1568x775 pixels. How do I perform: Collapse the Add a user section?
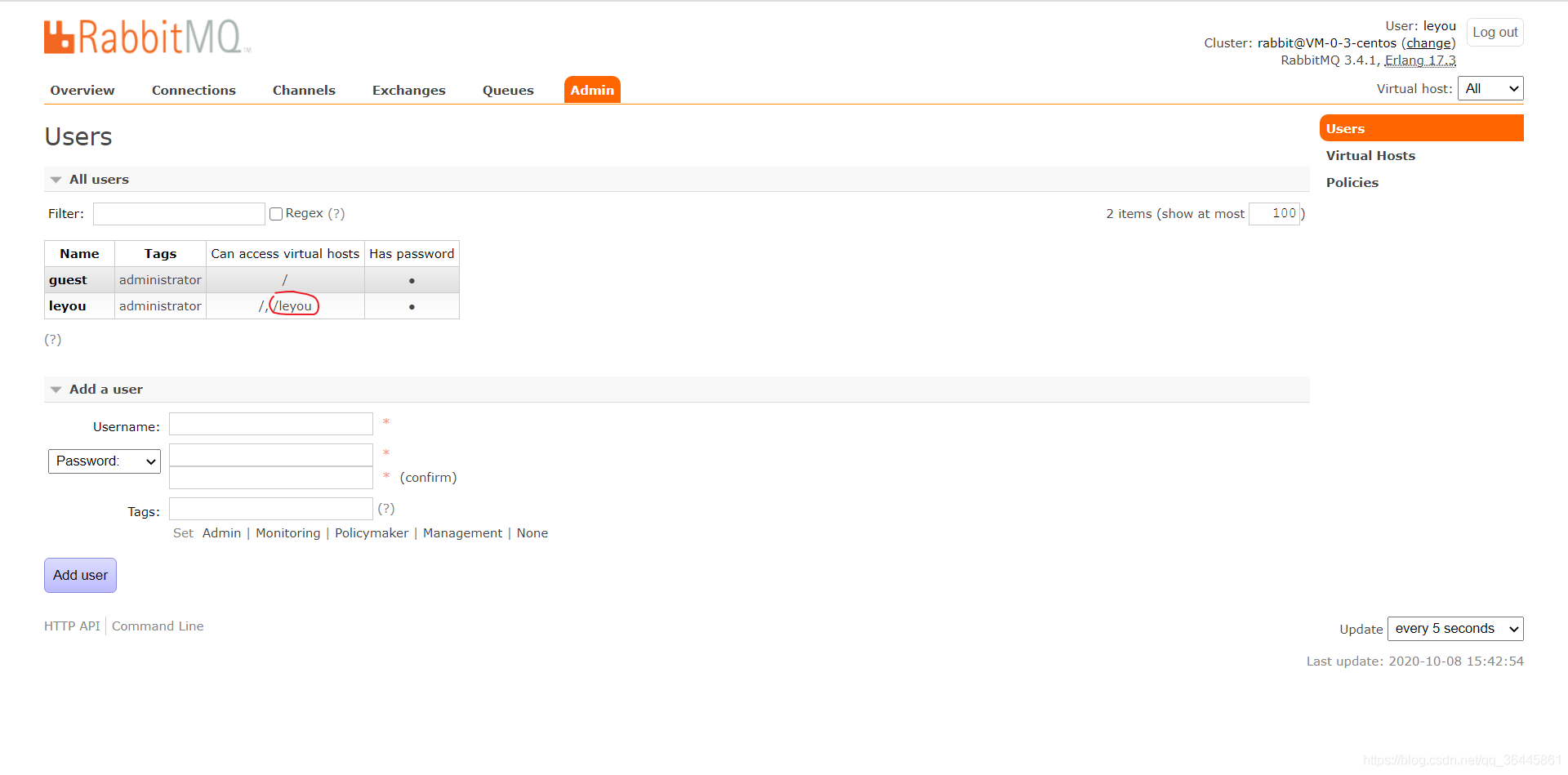(x=56, y=389)
